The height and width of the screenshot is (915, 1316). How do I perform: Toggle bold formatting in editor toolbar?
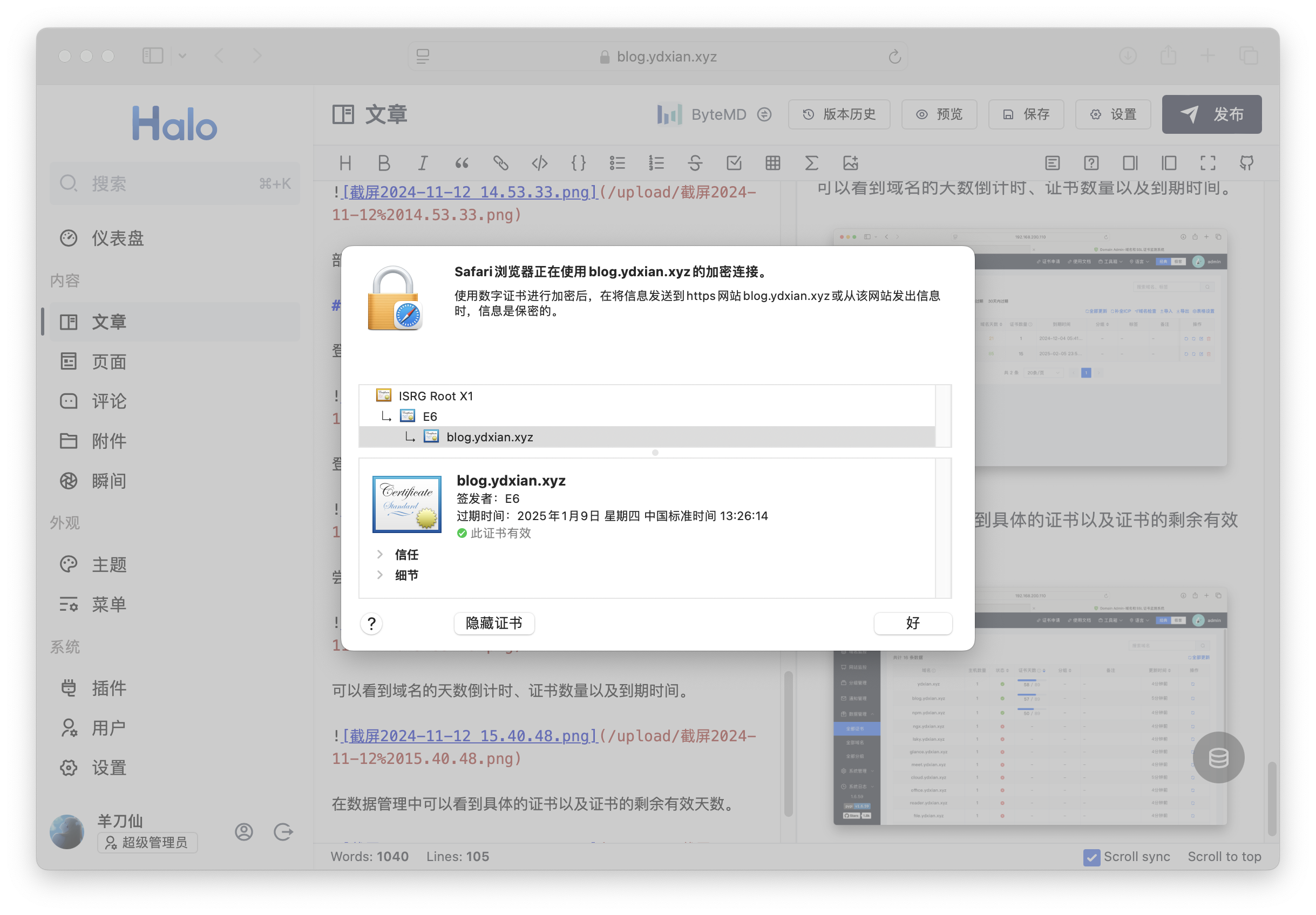(384, 163)
